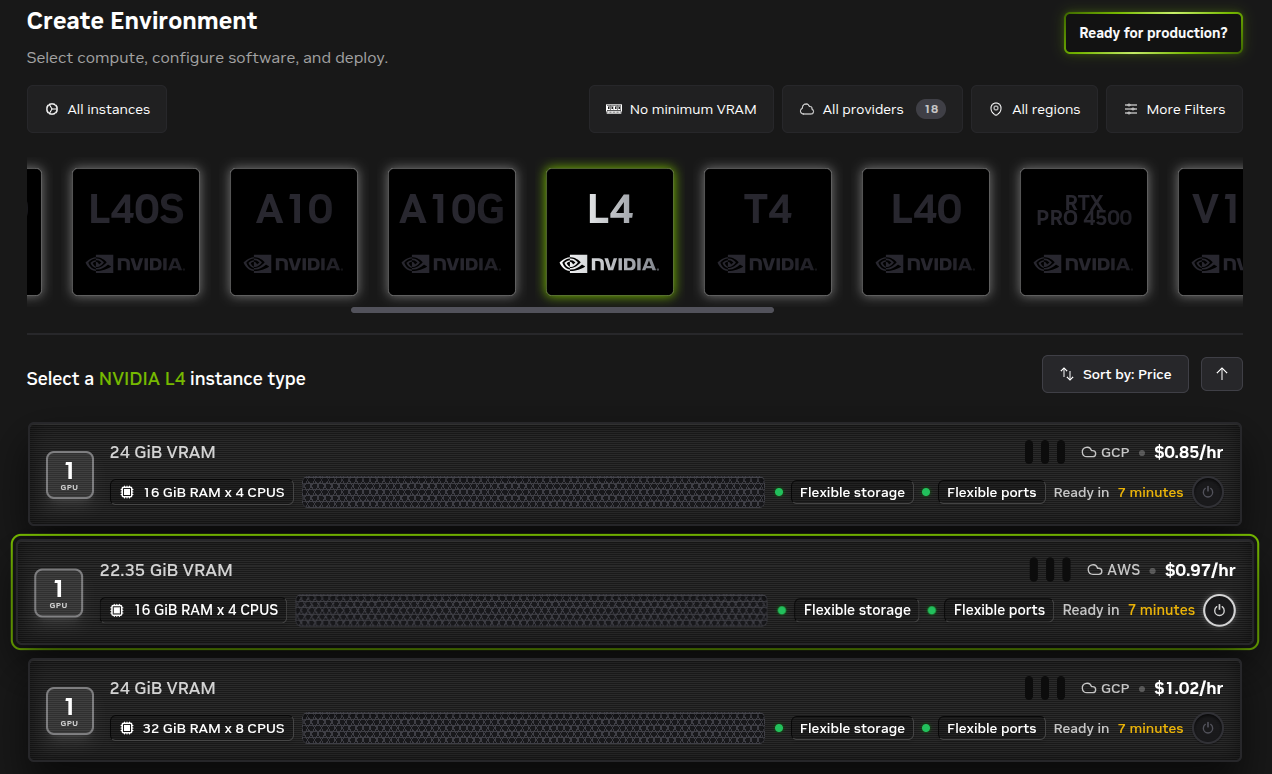Click the 16 GiB RAM x 4 CPUS chip on $0.85/hr row
The width and height of the screenshot is (1272, 774).
click(202, 492)
